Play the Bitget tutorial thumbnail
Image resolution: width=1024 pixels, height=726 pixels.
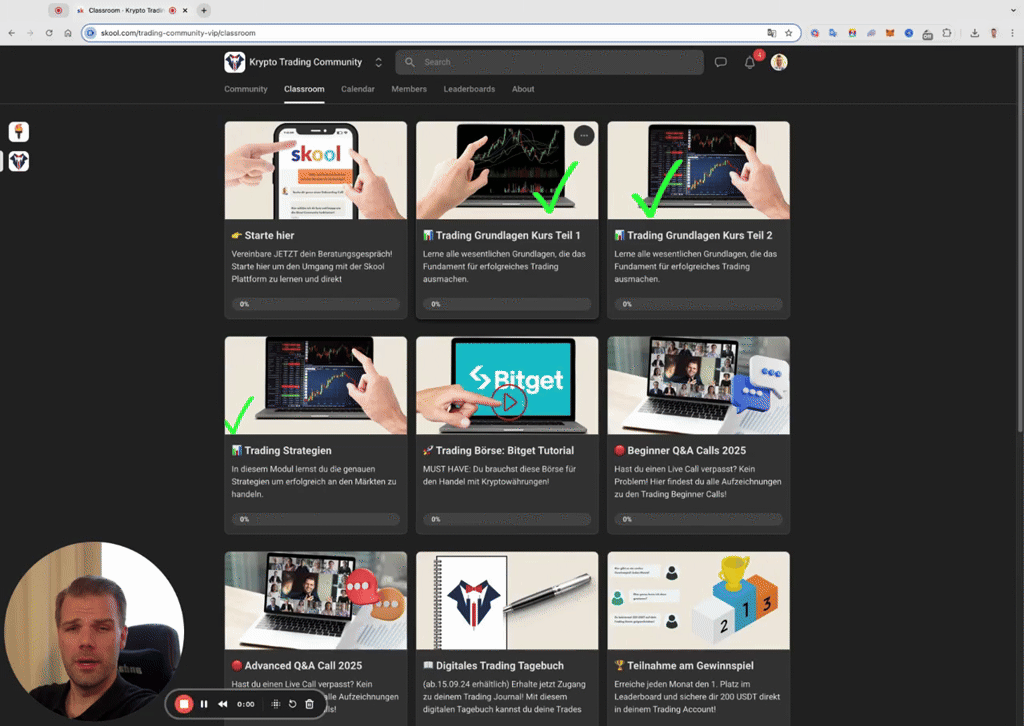tap(507, 385)
